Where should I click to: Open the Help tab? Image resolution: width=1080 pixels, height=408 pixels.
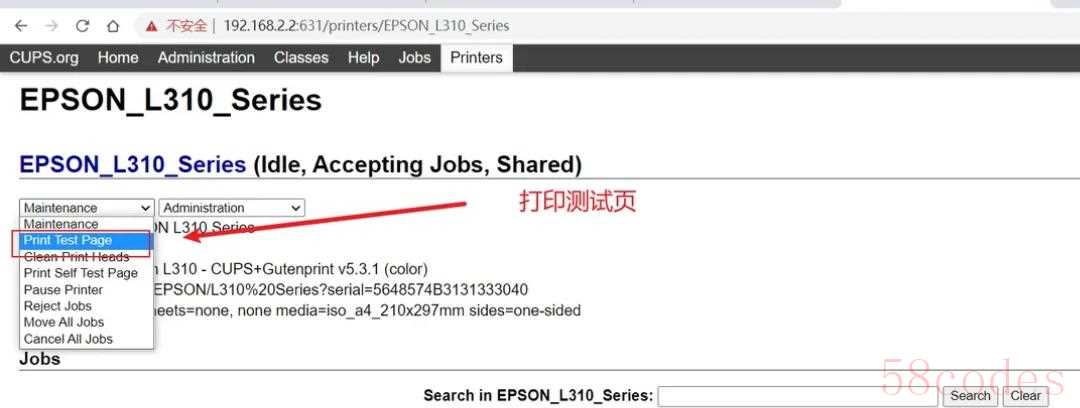coord(363,58)
